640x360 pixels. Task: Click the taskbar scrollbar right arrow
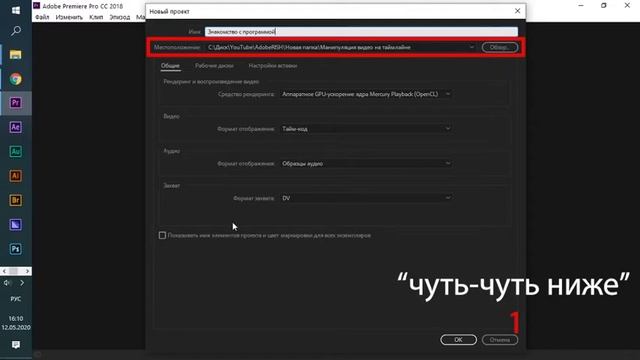click(x=27, y=271)
